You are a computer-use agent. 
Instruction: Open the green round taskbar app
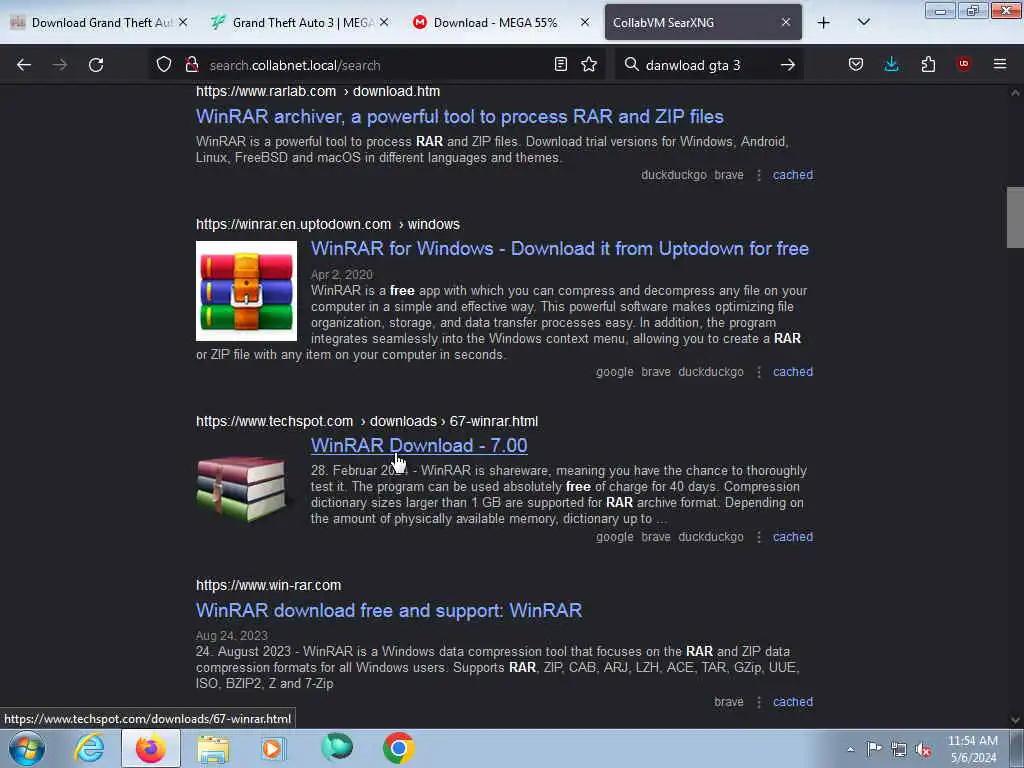point(337,748)
